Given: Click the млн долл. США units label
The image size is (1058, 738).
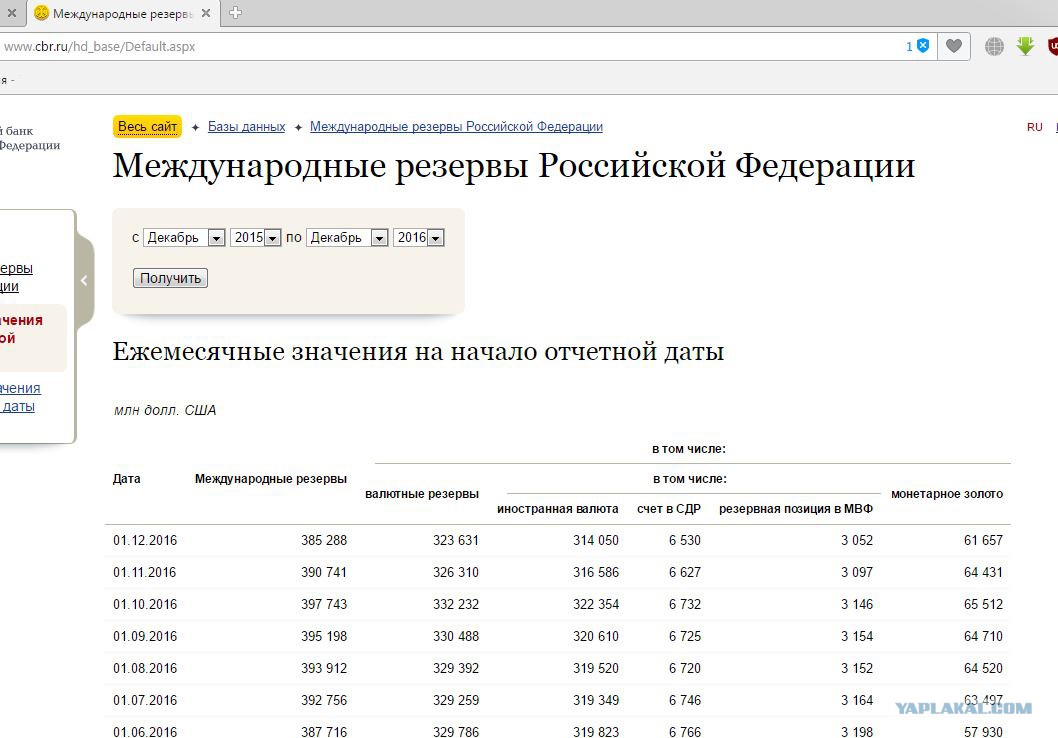Looking at the screenshot, I should 165,410.
